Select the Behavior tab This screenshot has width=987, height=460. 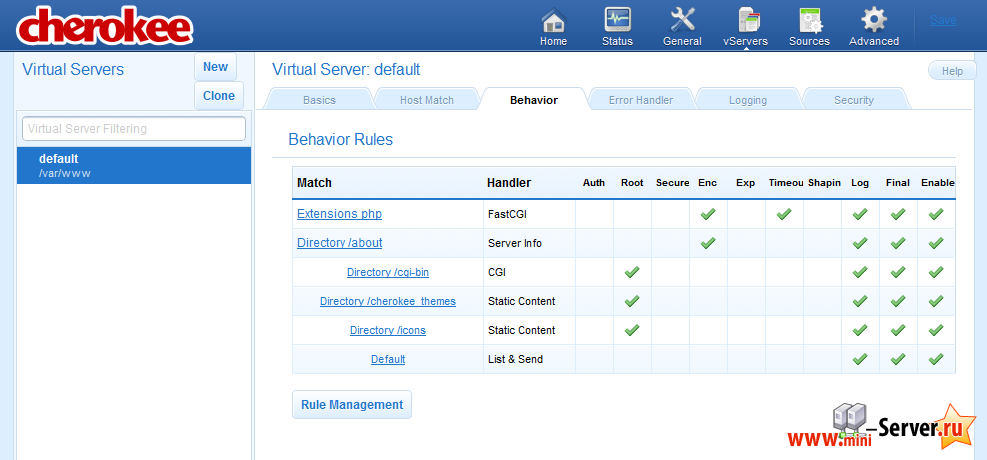point(534,100)
